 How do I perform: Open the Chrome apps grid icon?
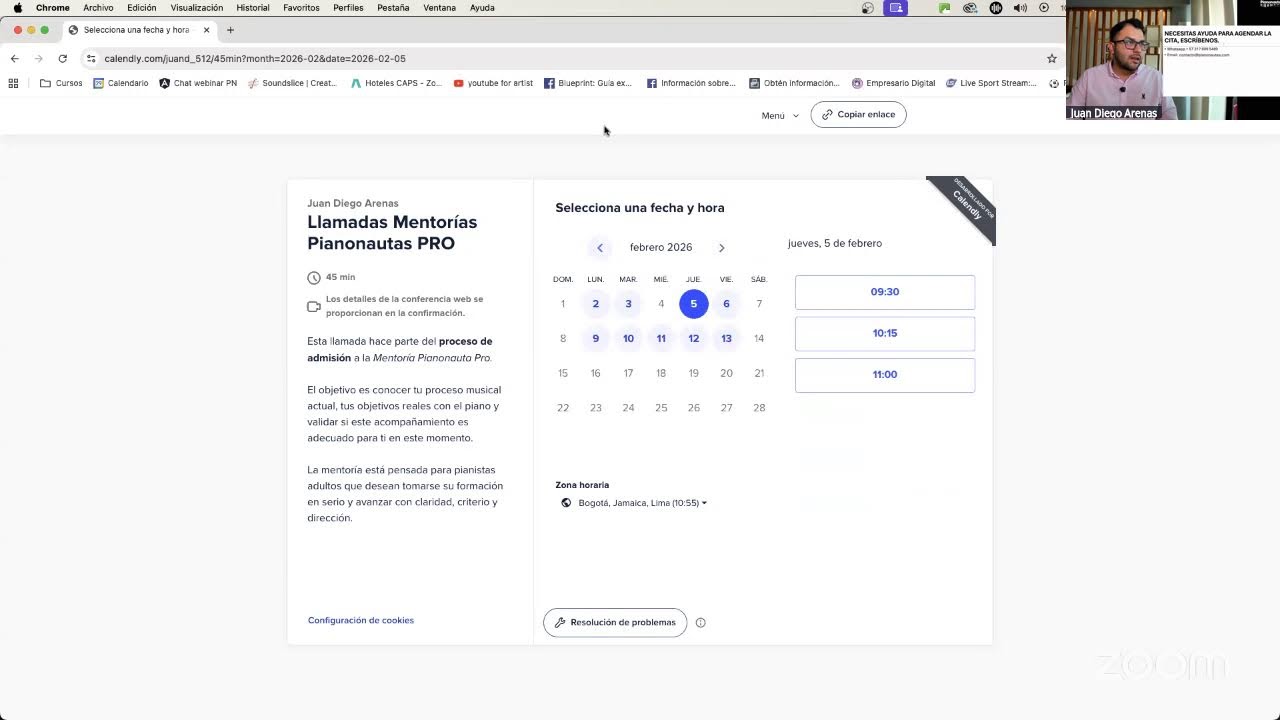click(x=13, y=83)
